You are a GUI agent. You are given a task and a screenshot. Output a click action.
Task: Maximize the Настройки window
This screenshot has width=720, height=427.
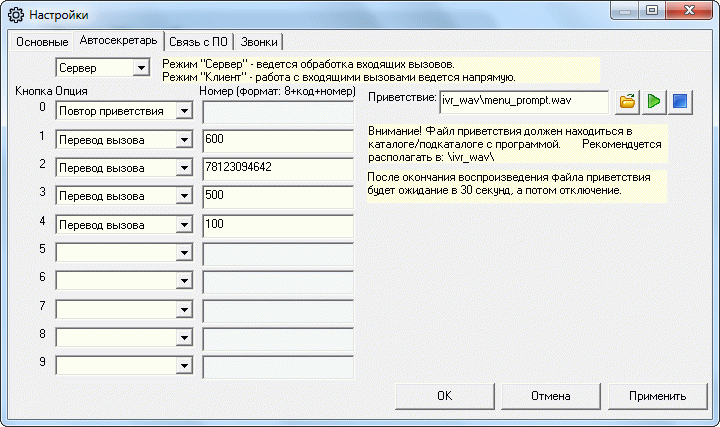tap(652, 11)
